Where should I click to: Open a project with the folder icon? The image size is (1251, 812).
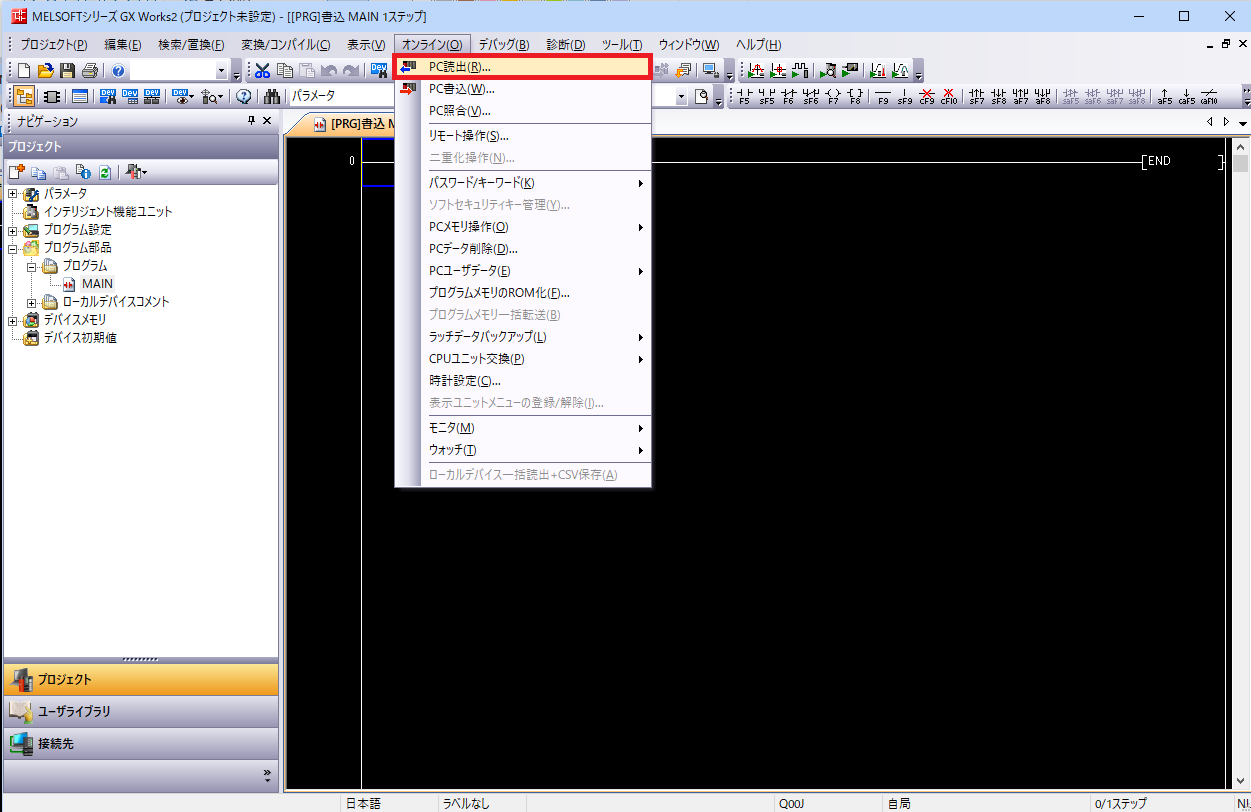tap(45, 71)
